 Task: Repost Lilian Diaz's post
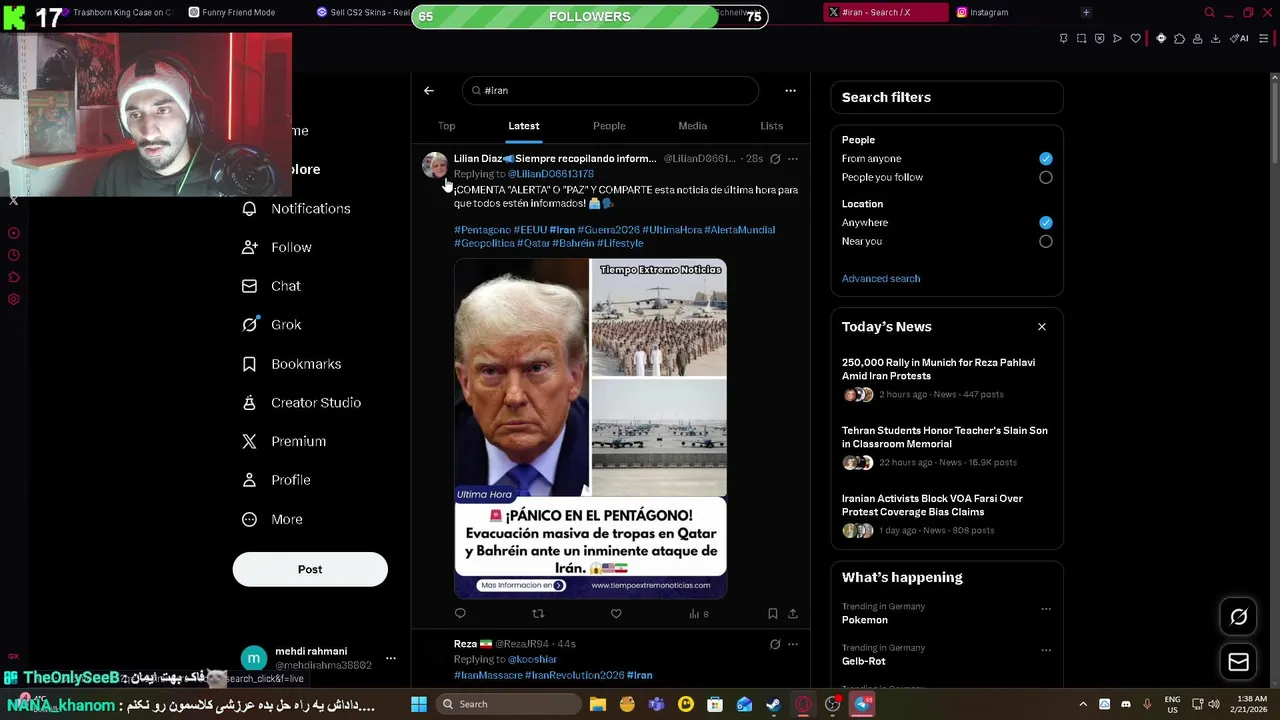coord(538,613)
